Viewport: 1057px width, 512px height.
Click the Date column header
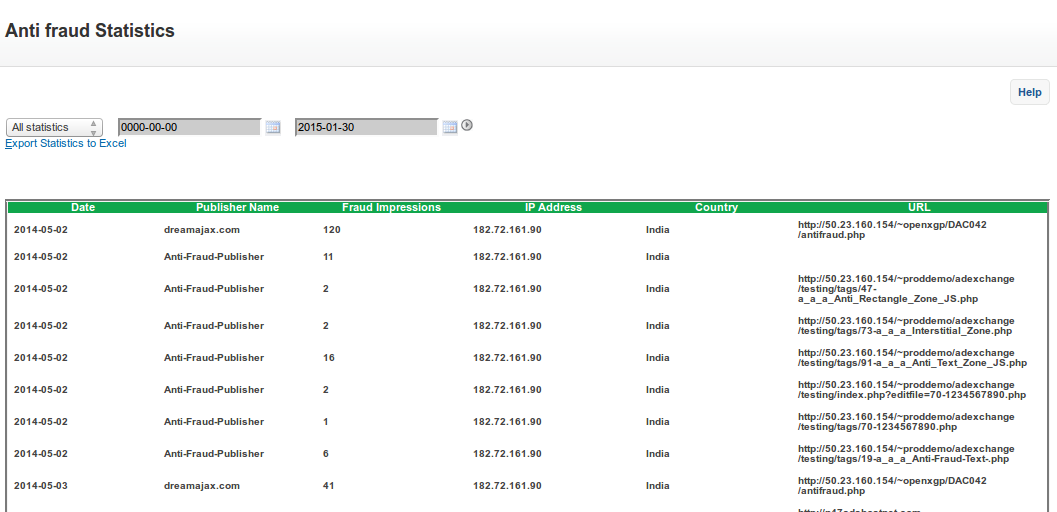83,208
